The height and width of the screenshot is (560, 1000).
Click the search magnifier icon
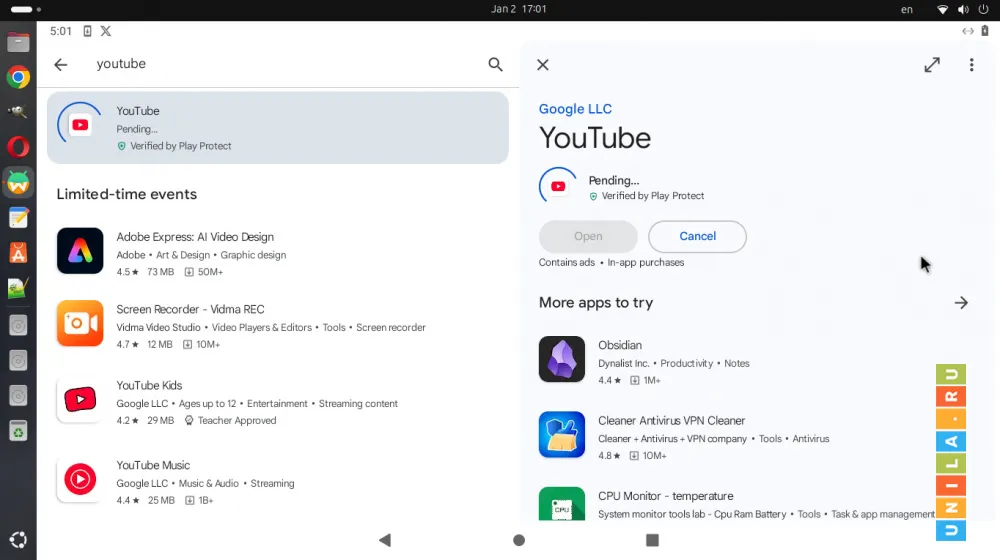pos(495,64)
